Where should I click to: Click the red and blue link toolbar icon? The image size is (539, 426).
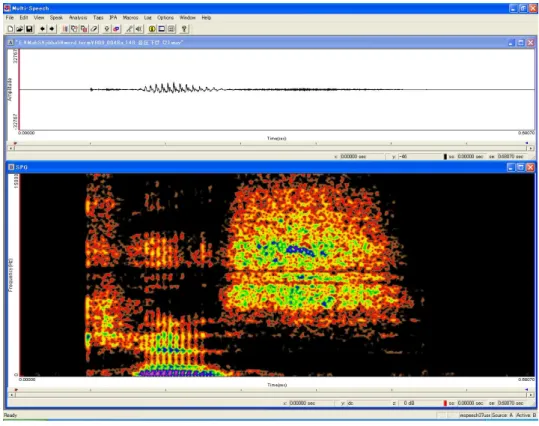click(x=117, y=29)
